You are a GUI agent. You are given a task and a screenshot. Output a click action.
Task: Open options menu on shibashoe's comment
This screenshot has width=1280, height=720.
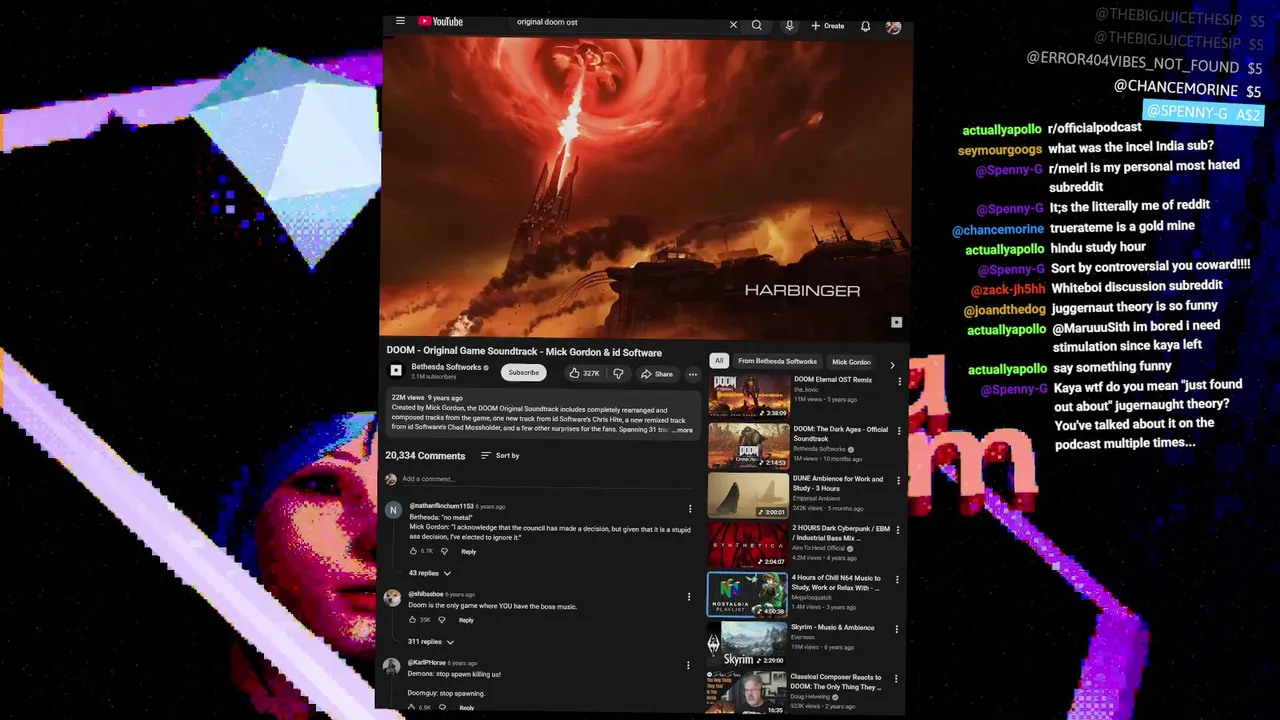tap(688, 597)
